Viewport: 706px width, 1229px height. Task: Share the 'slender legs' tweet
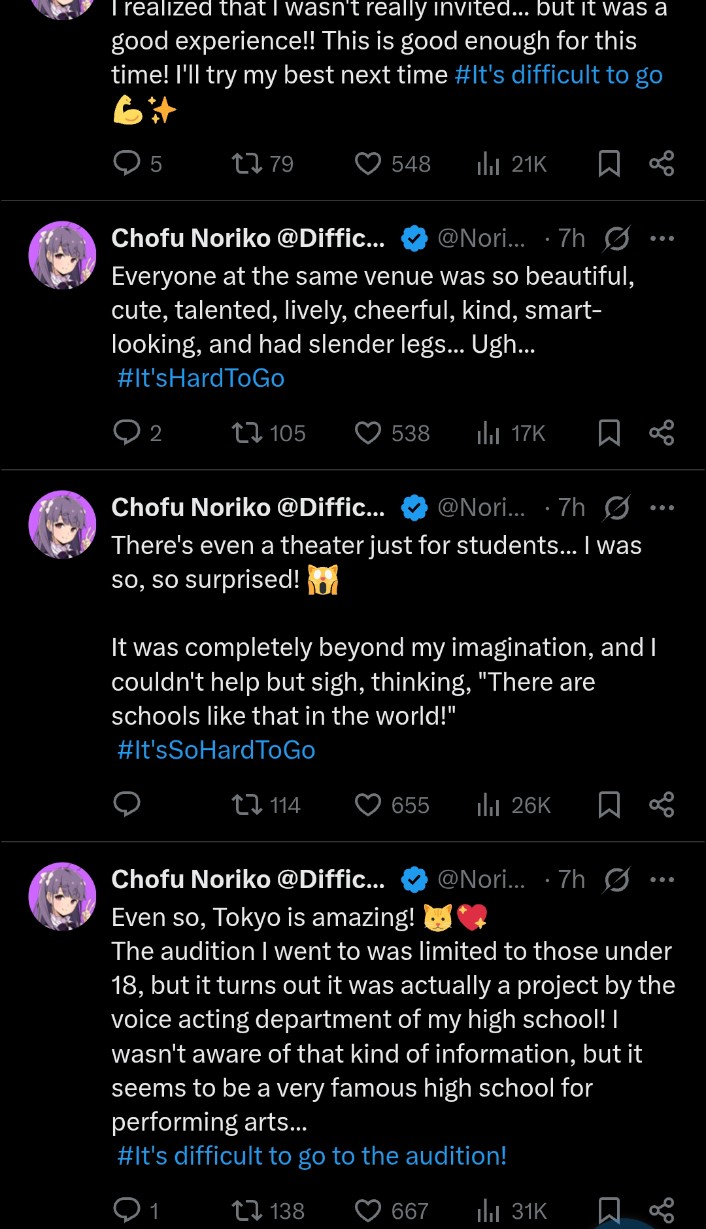coord(662,432)
